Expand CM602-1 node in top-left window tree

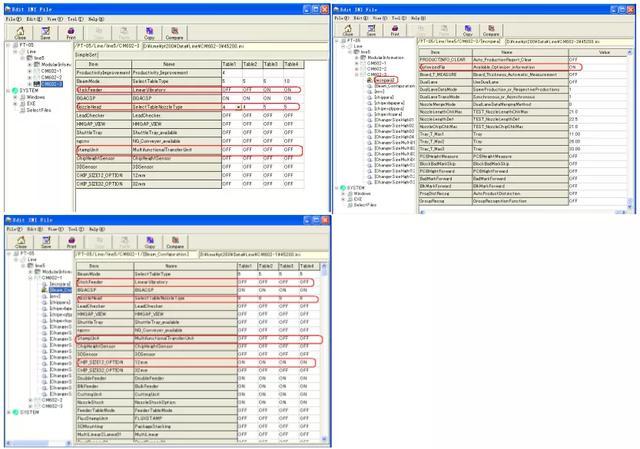29,71
